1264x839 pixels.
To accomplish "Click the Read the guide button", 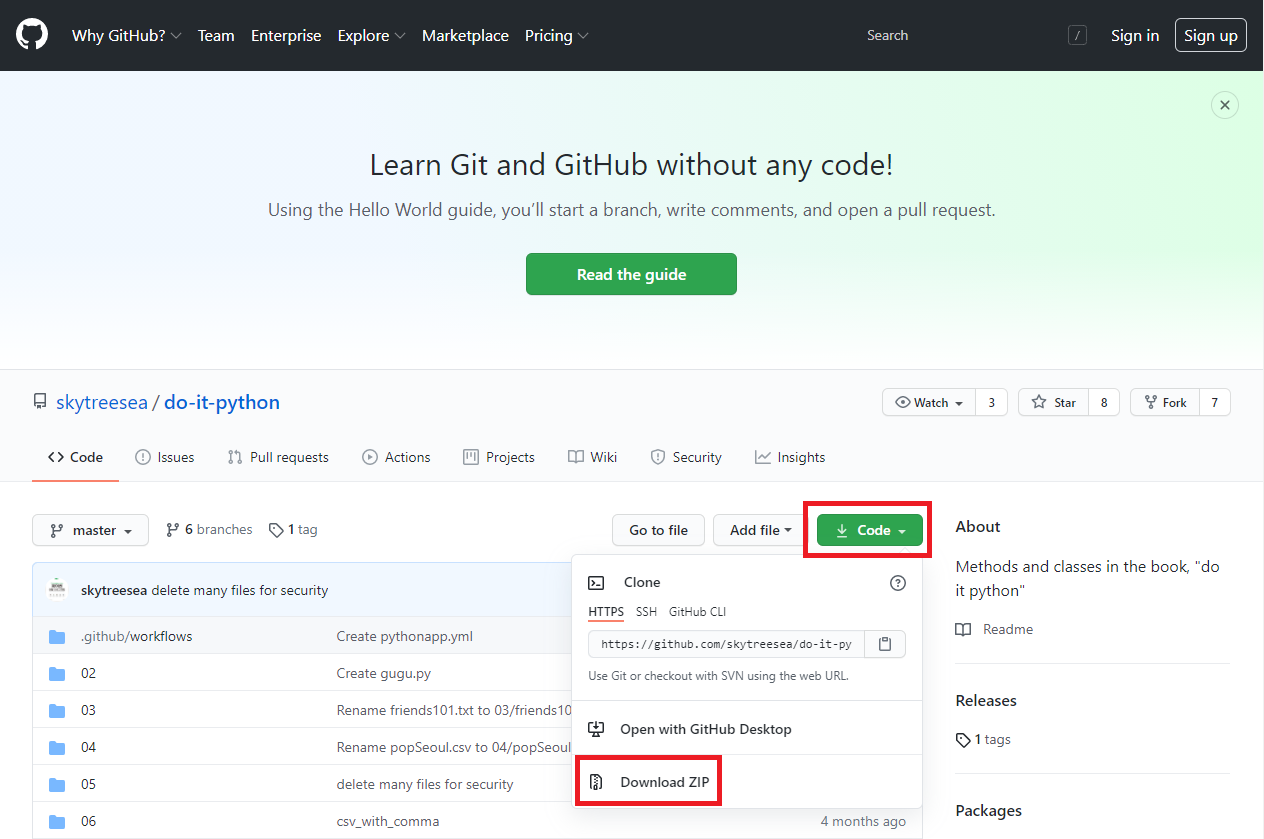I will click(631, 274).
